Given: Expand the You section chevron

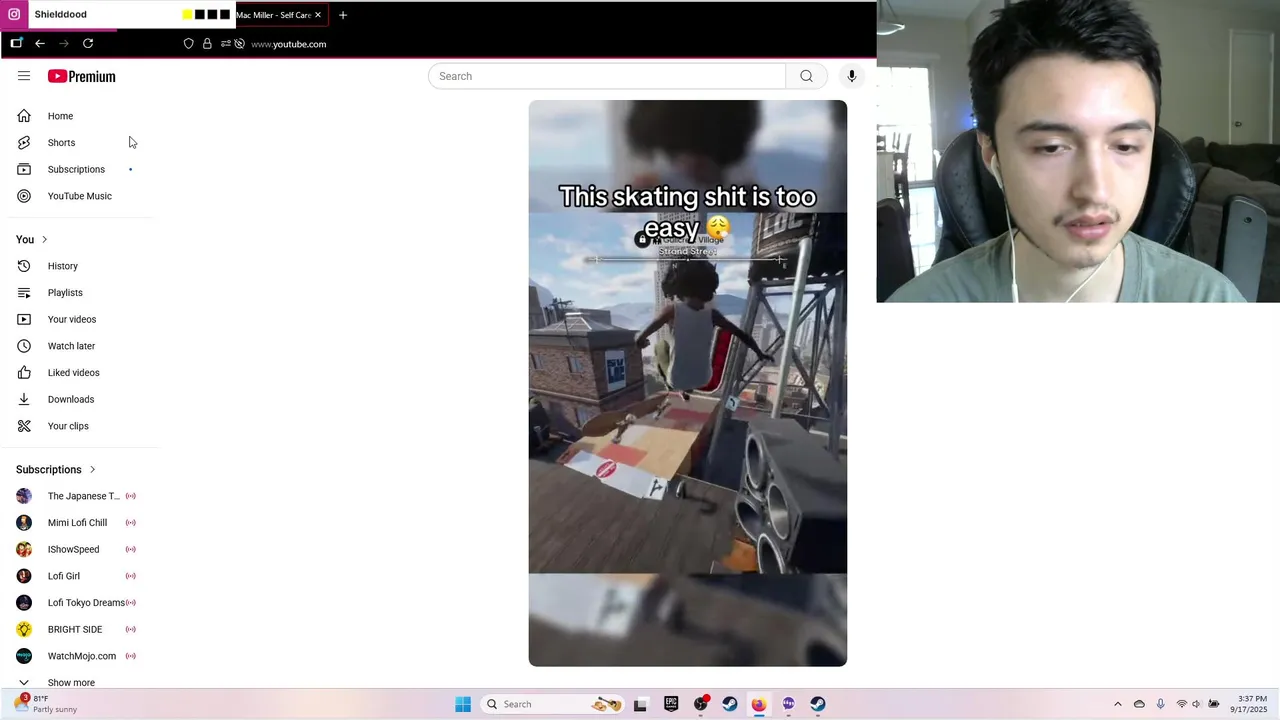Looking at the screenshot, I should point(44,240).
